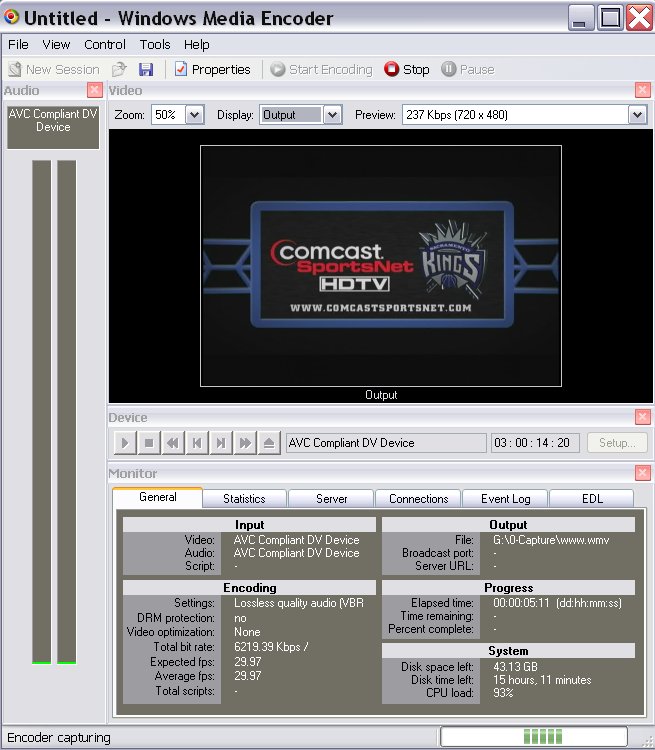Click the output file path G:\0-Capture\www.wmv
This screenshot has width=655, height=750.
551,540
